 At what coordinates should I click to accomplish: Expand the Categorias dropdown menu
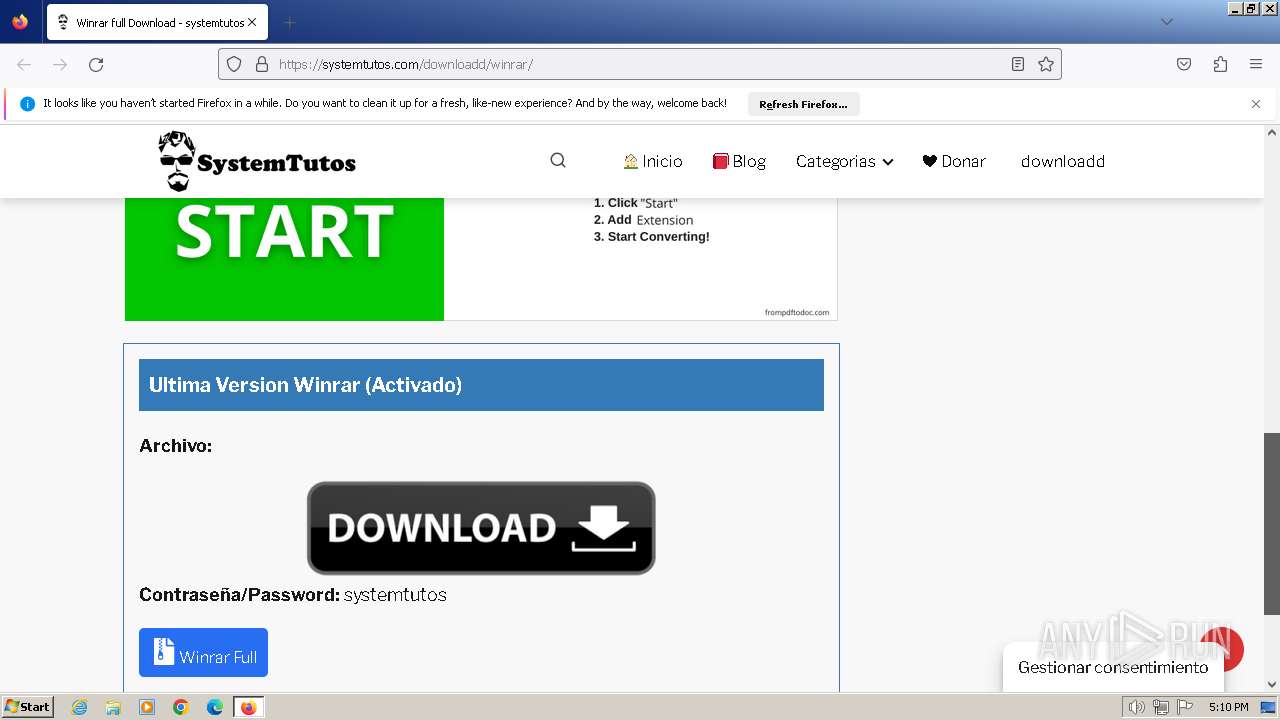(x=844, y=161)
